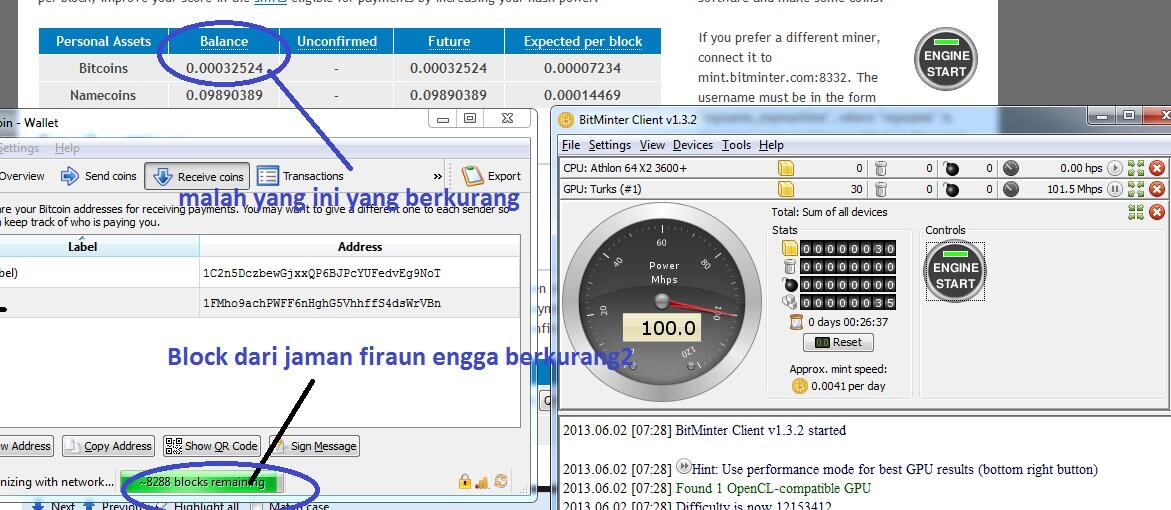Sort by the Address column header

(360, 246)
